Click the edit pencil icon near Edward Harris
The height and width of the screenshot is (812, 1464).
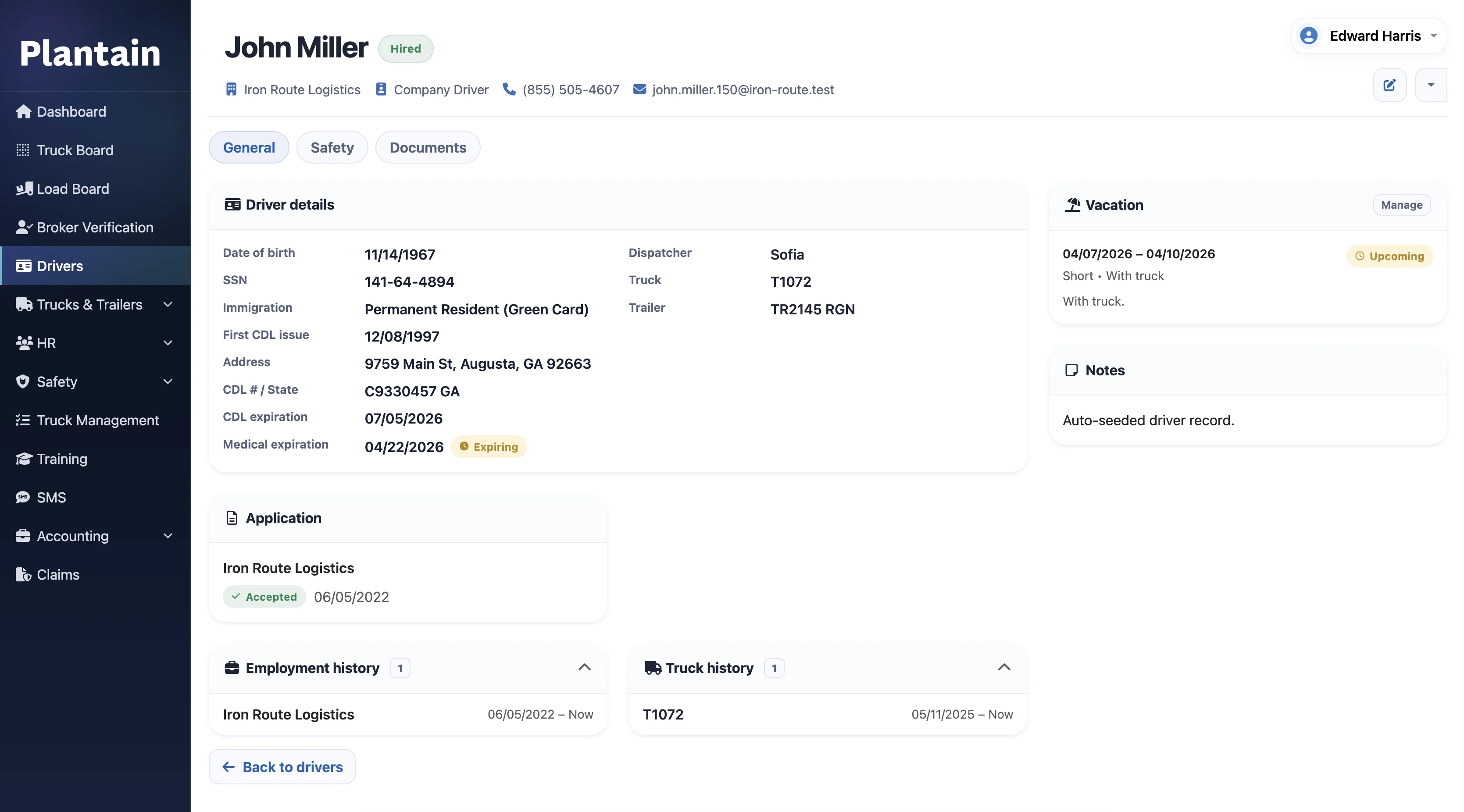coord(1389,85)
